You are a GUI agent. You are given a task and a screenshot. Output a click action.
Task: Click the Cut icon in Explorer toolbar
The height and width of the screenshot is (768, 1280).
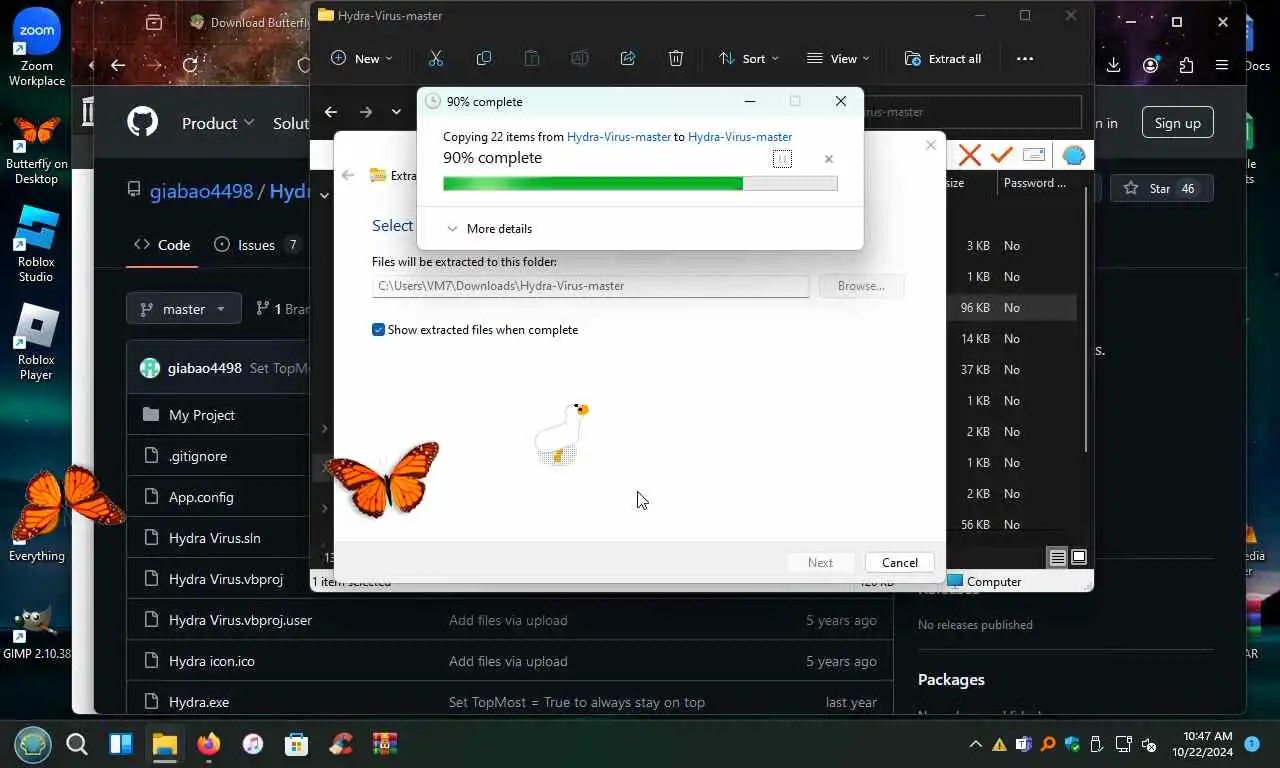click(x=436, y=59)
